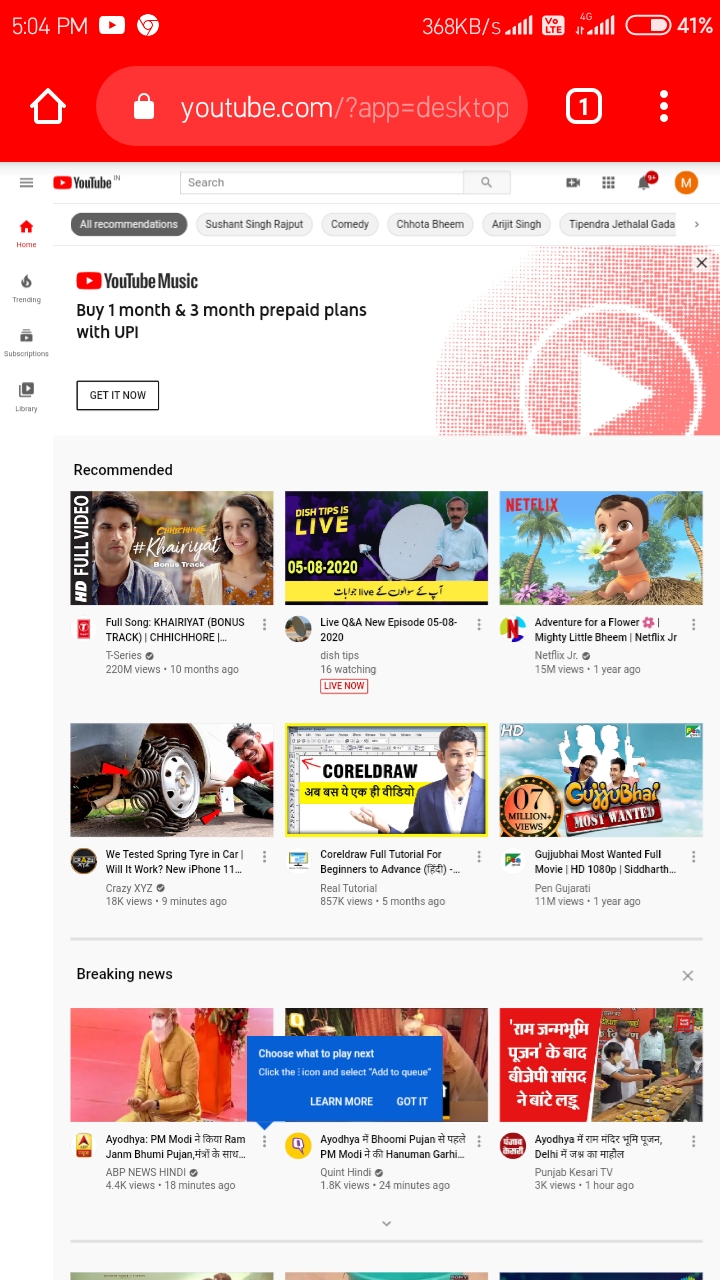The image size is (720, 1280).
Task: Click Real Tutorial channel avatar
Action: (x=298, y=861)
